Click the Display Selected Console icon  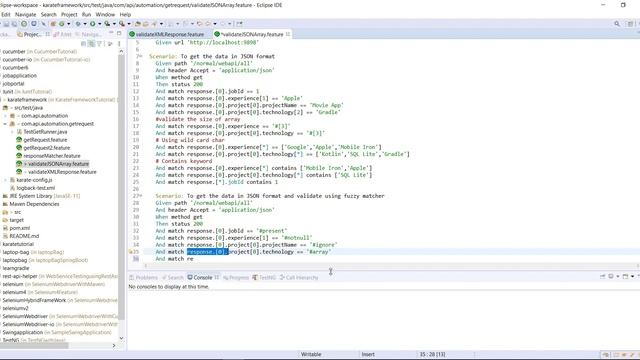click(611, 276)
